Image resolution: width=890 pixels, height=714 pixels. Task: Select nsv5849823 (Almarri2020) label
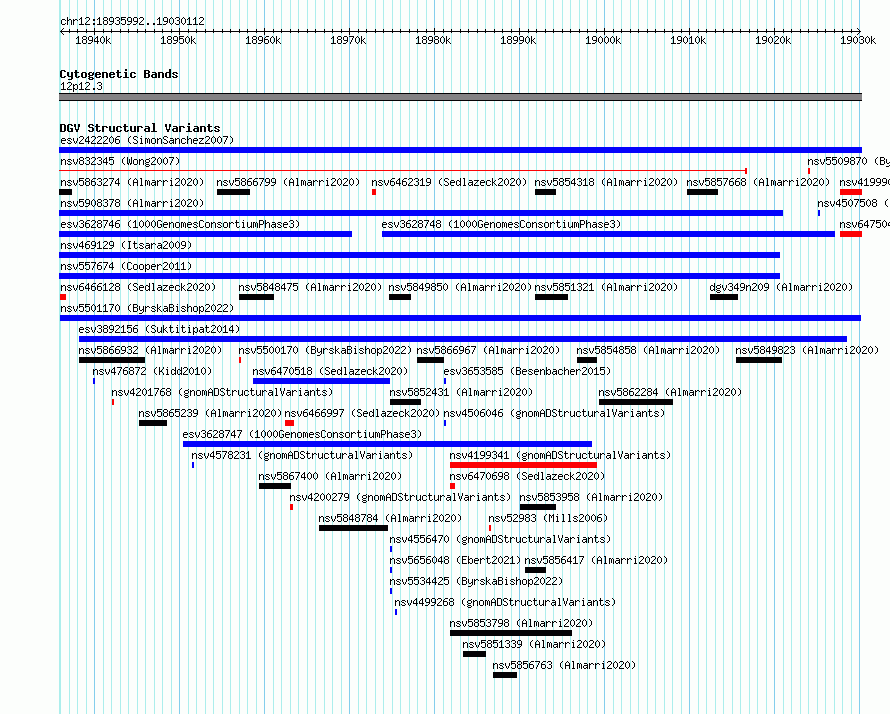(807, 350)
